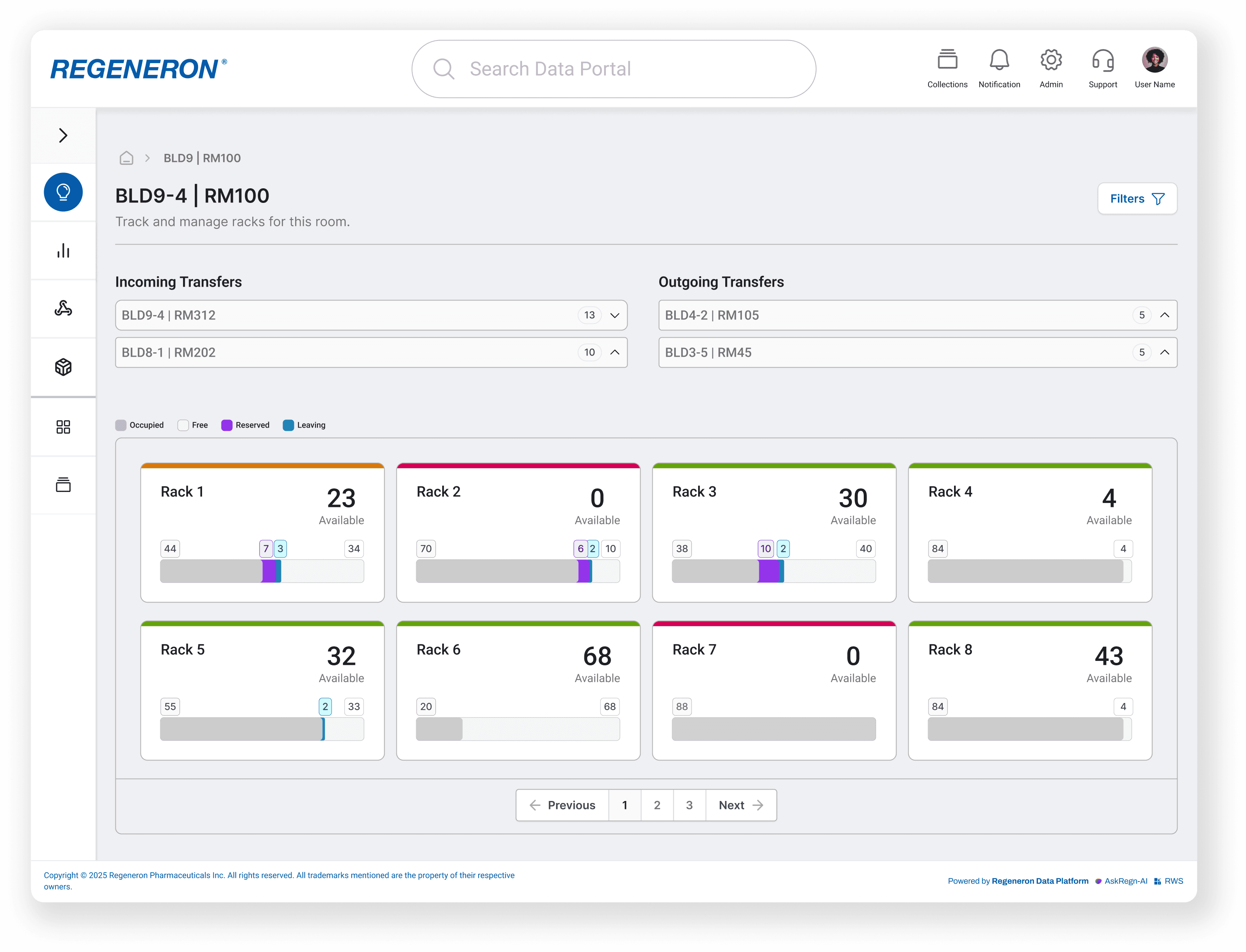This screenshot has height=952, width=1246.
Task: Select the 3D cube sidebar icon
Action: (x=63, y=367)
